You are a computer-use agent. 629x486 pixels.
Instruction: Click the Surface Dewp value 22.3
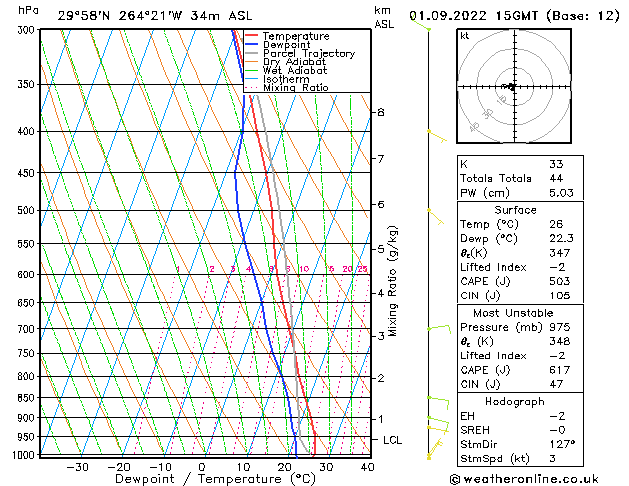[561, 239]
